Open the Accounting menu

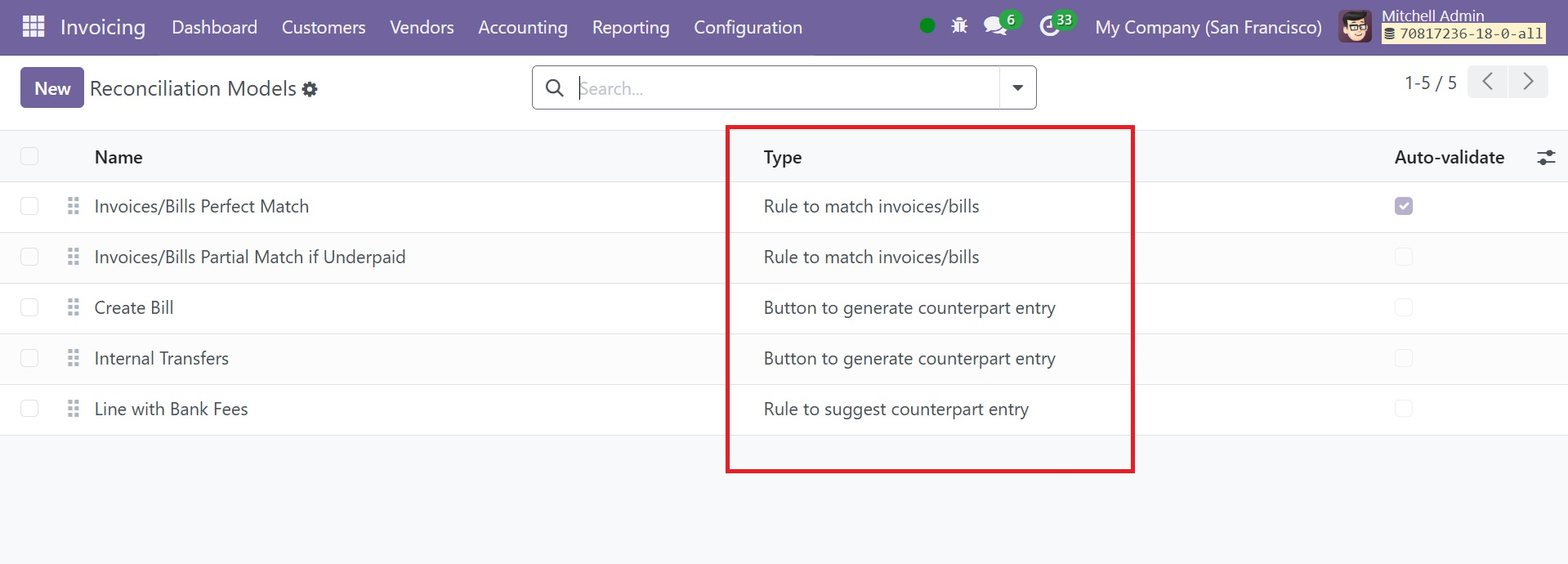pyautogui.click(x=522, y=27)
